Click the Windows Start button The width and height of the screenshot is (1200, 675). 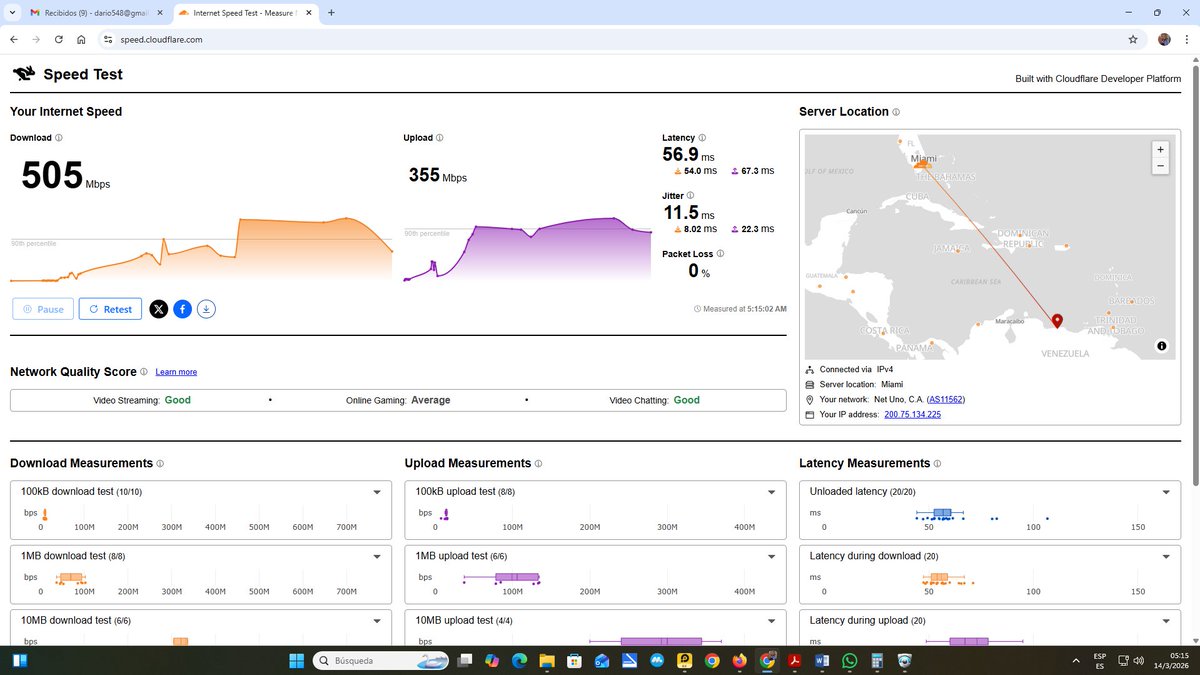[296, 660]
